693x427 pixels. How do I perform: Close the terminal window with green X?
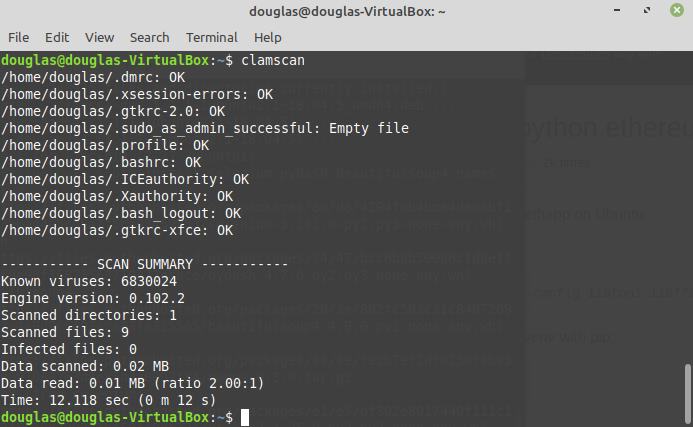(x=677, y=10)
